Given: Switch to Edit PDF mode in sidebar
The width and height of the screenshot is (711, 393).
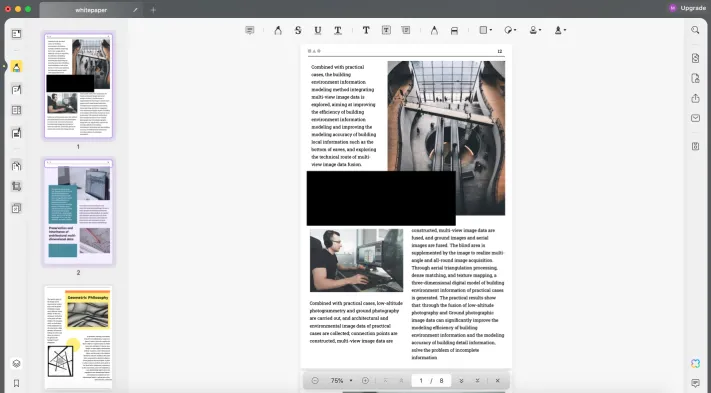Looking at the screenshot, I should [x=16, y=89].
